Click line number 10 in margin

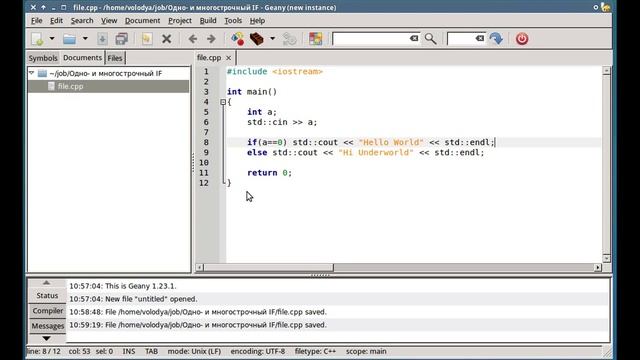[204, 162]
